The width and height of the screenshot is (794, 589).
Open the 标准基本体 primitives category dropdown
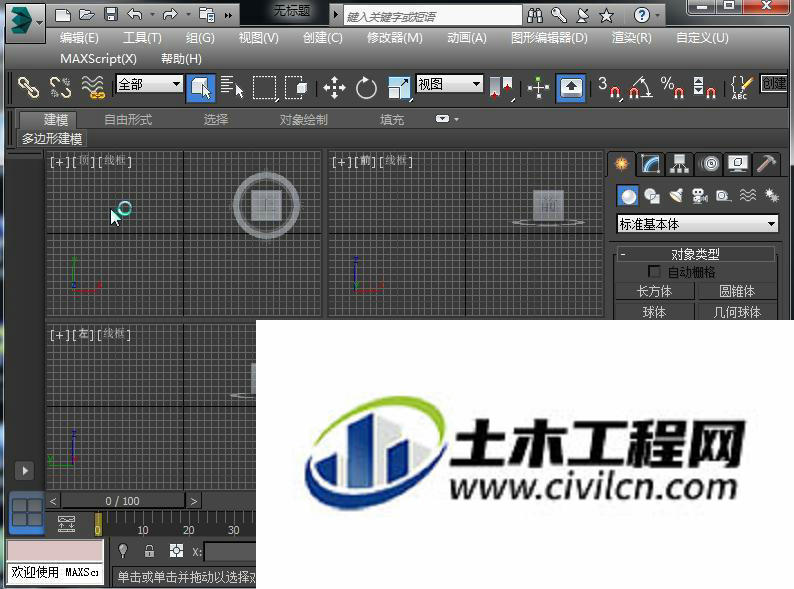pyautogui.click(x=697, y=224)
